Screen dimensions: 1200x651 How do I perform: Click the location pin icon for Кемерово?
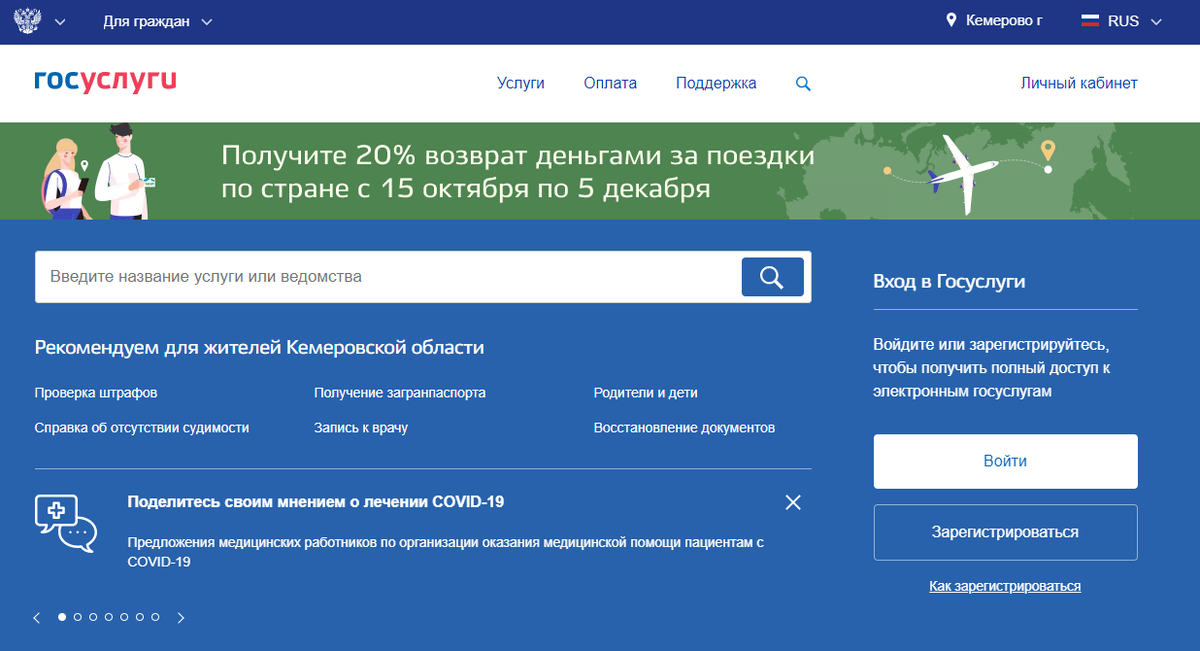pyautogui.click(x=951, y=20)
